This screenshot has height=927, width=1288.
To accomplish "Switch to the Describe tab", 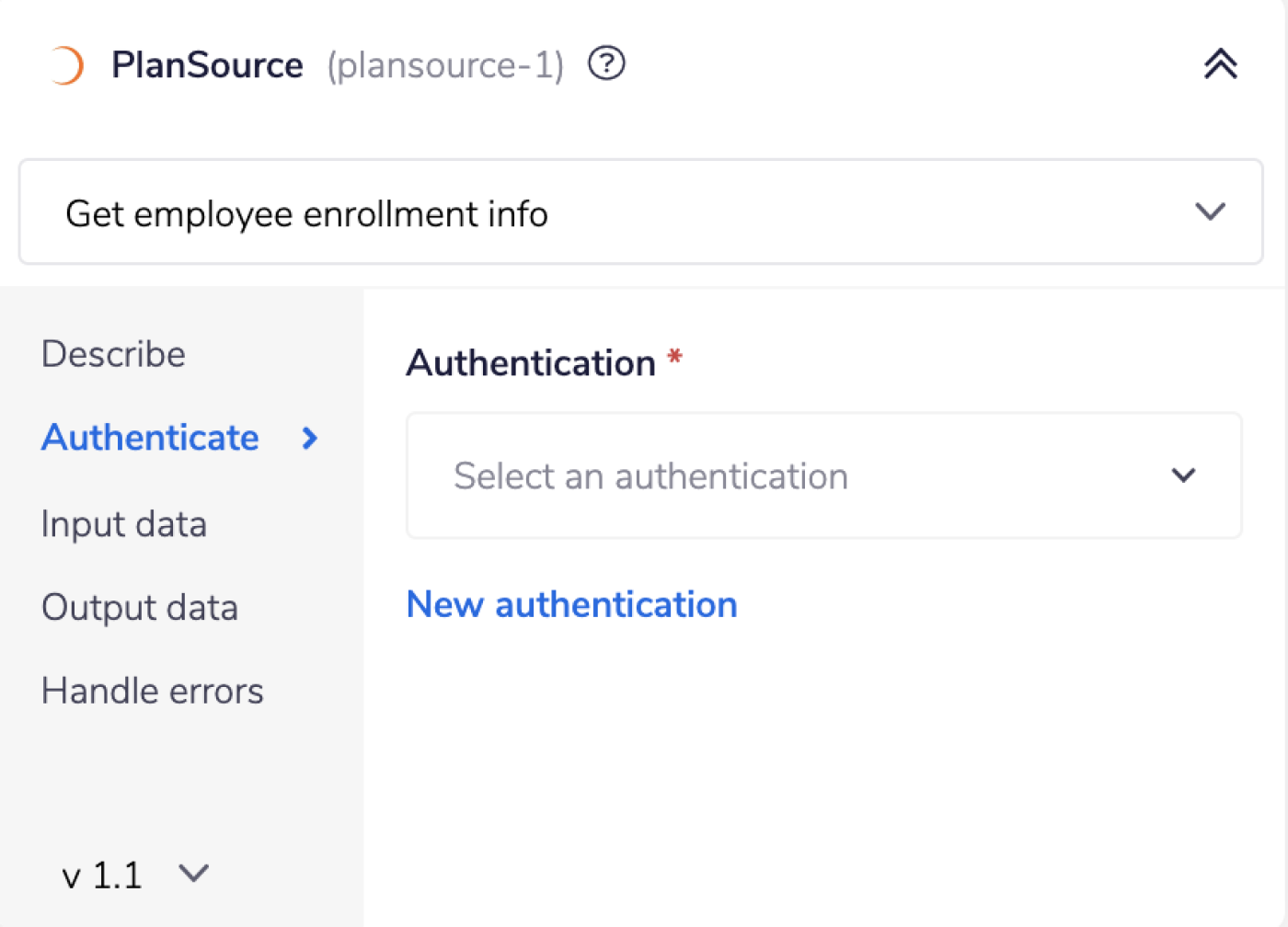I will click(113, 353).
